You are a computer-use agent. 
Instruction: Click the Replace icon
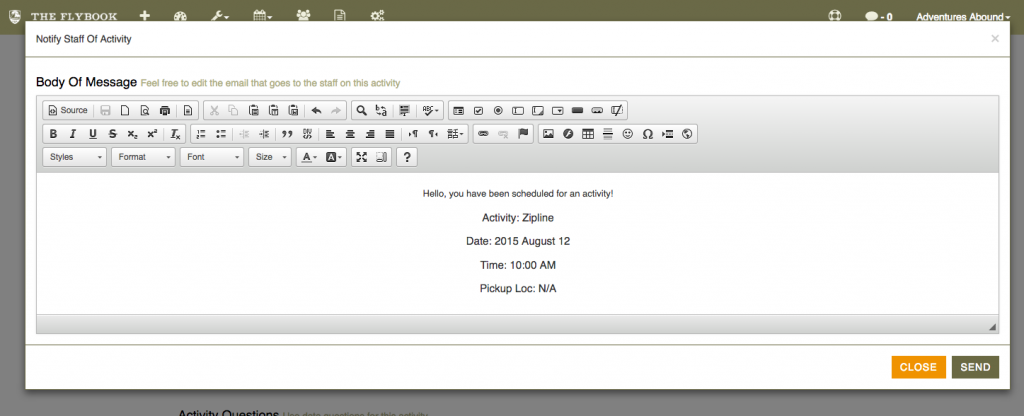pyautogui.click(x=381, y=110)
